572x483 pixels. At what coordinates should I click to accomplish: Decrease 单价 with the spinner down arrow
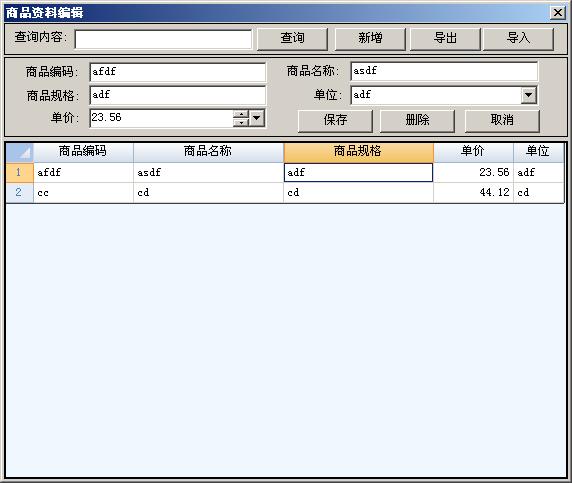click(x=241, y=122)
